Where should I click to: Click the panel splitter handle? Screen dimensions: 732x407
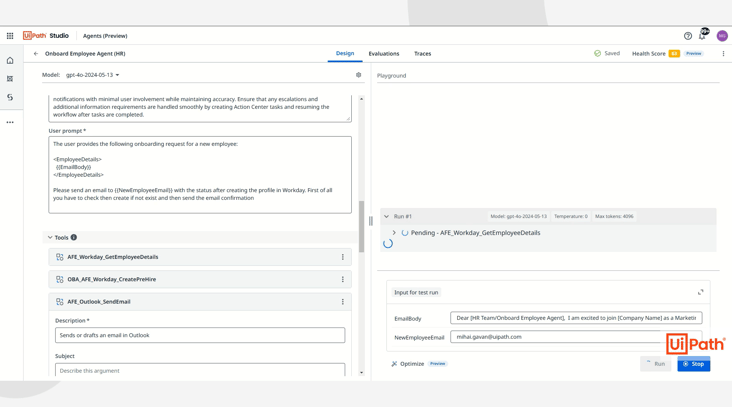pyautogui.click(x=371, y=221)
